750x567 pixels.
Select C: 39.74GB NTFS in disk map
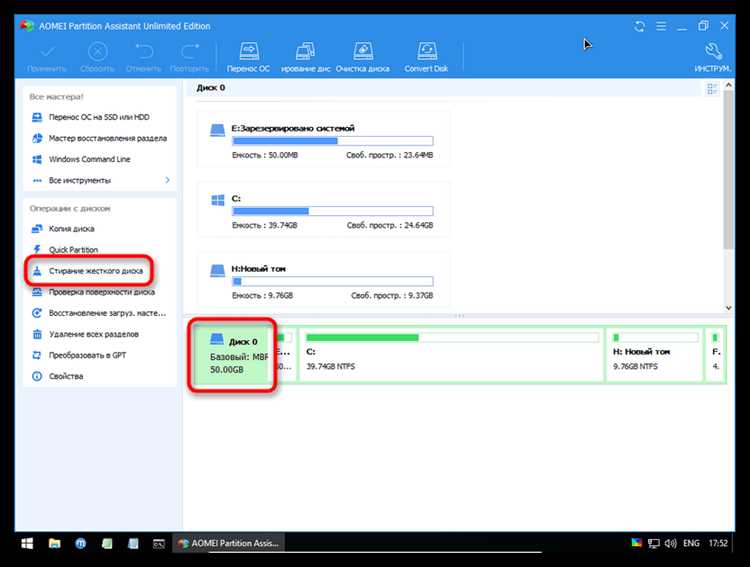tap(451, 355)
